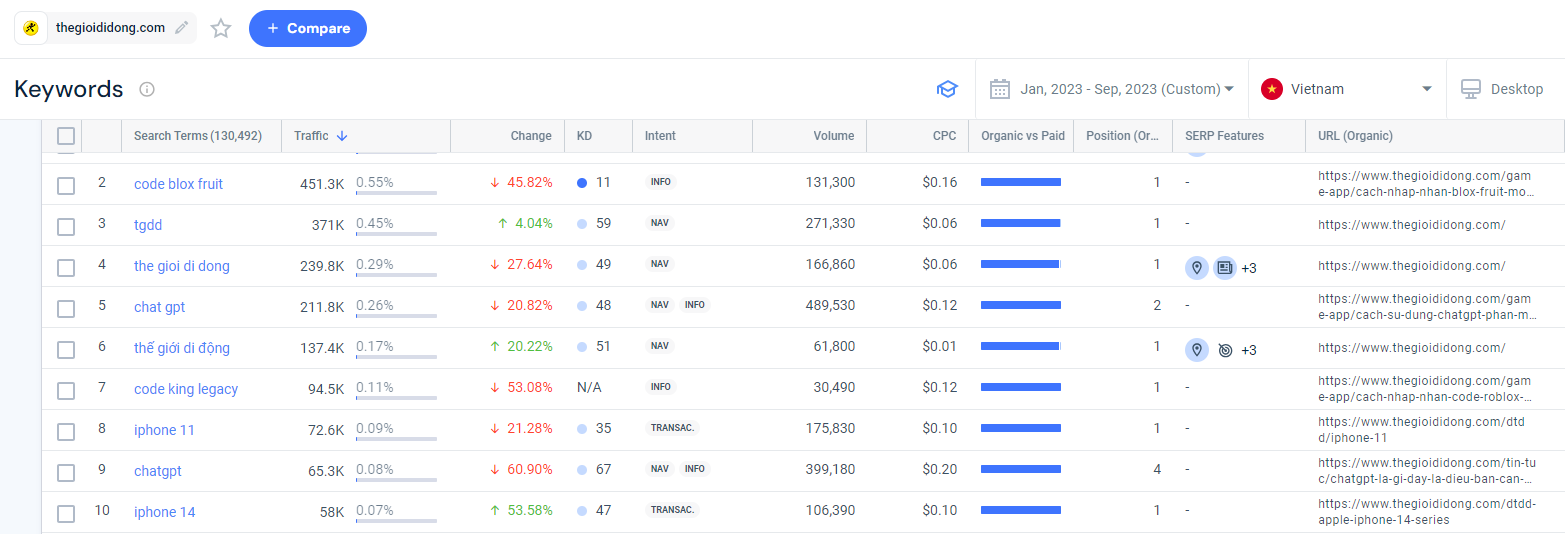
Task: Click organic vs paid bar for iphone 14
Action: click(x=1021, y=510)
